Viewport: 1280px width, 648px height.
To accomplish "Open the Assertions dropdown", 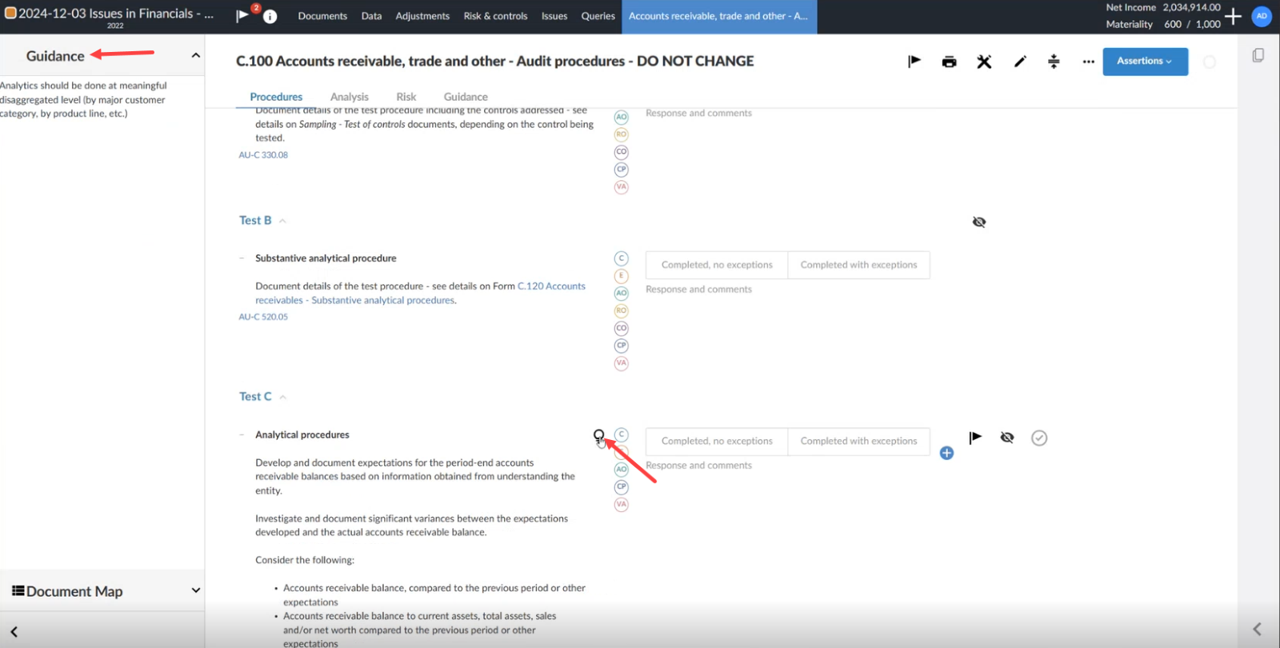I will tap(1145, 61).
